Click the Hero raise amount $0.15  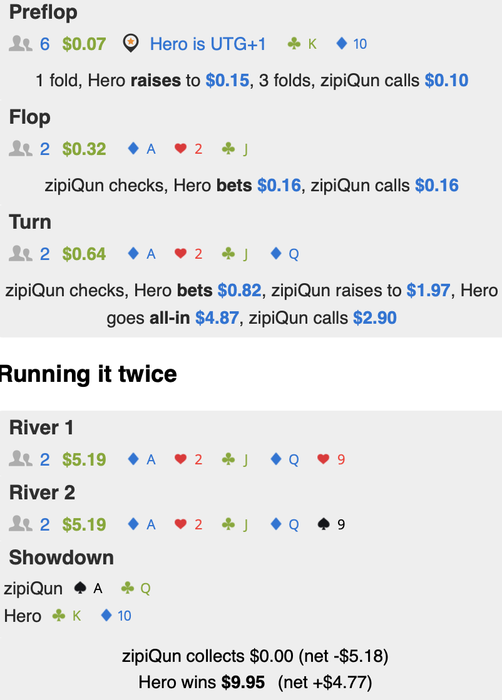tap(227, 80)
